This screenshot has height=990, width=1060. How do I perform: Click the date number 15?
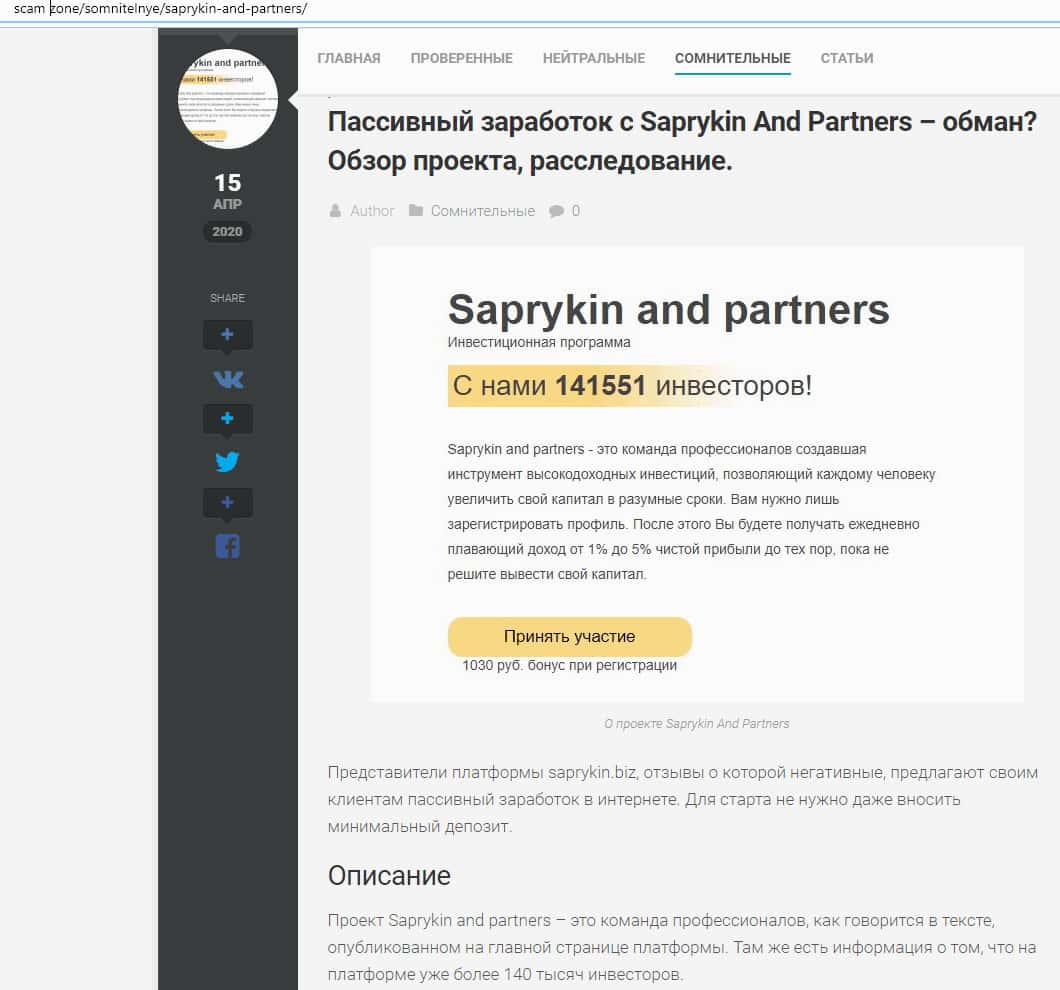point(227,183)
